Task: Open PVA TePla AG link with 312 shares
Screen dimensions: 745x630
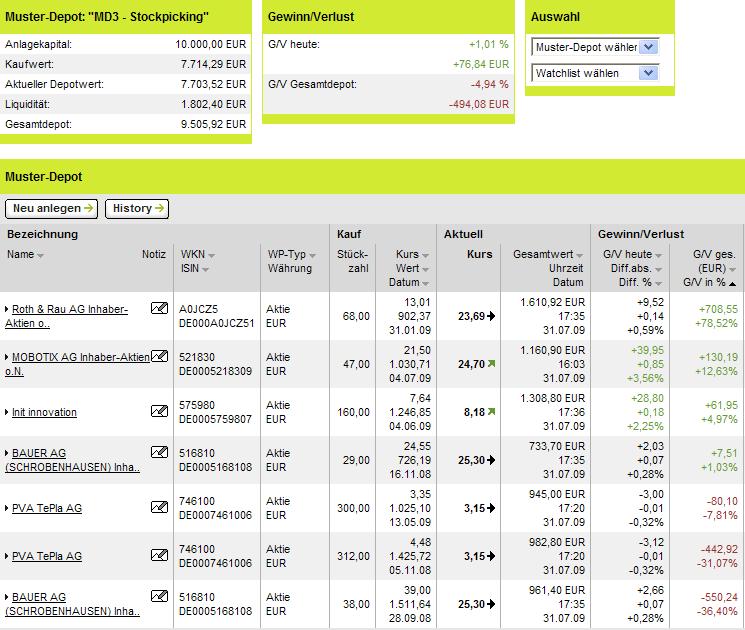Action: (x=47, y=556)
